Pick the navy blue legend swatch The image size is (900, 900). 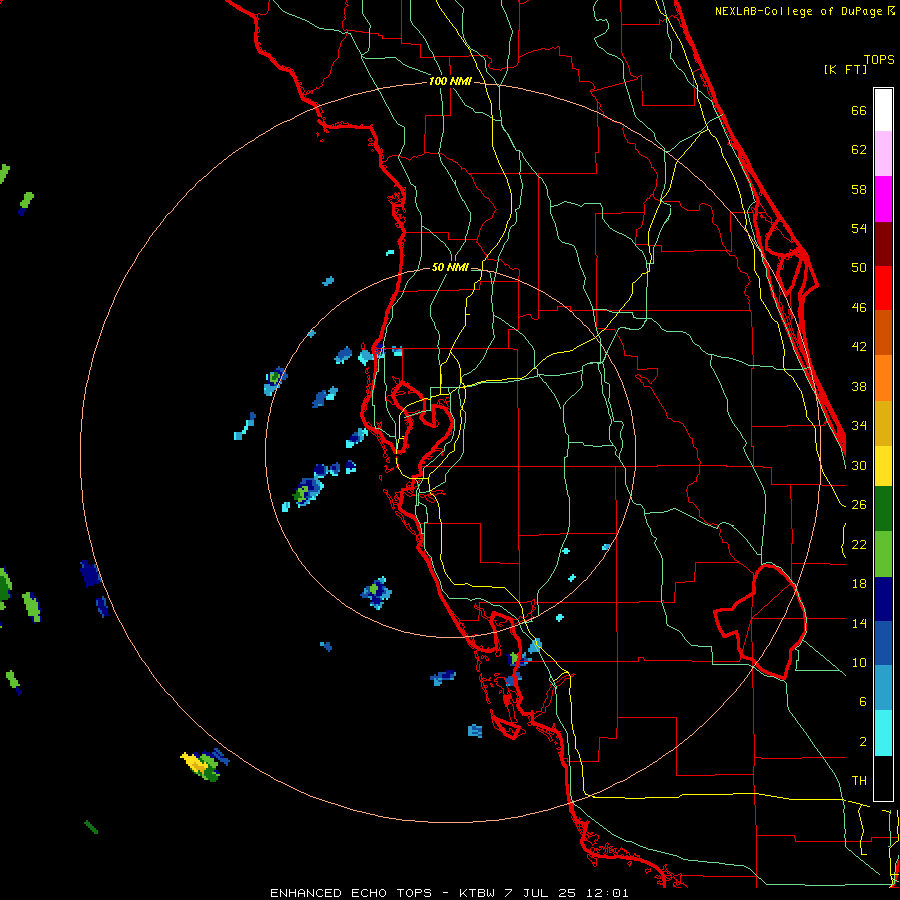[x=883, y=599]
